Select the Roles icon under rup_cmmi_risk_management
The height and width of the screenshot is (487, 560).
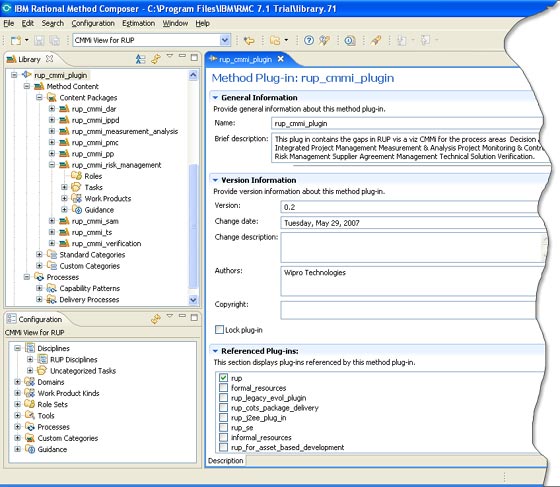[x=76, y=176]
